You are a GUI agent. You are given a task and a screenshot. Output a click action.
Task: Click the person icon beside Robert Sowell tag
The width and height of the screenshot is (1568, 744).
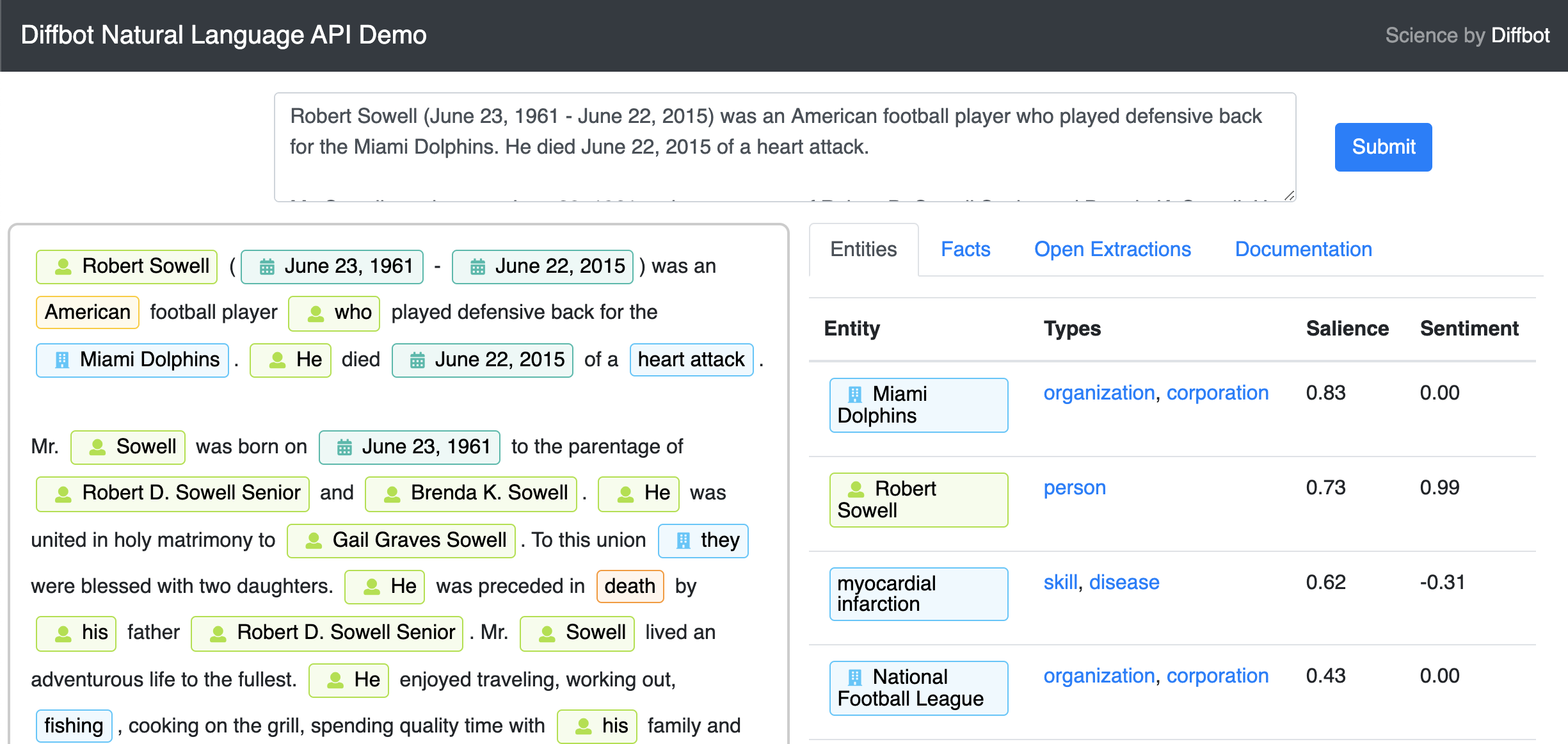point(63,266)
